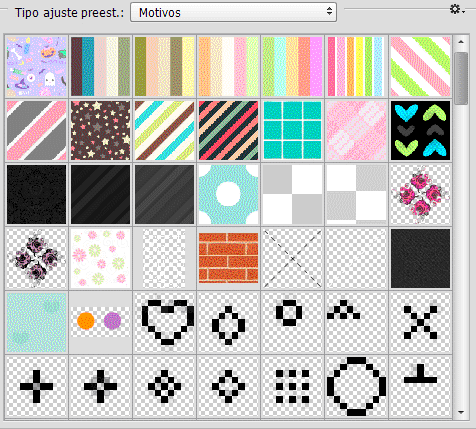476x429 pixels.
Task: Select the large pixel circle outline pattern
Action: [x=356, y=386]
